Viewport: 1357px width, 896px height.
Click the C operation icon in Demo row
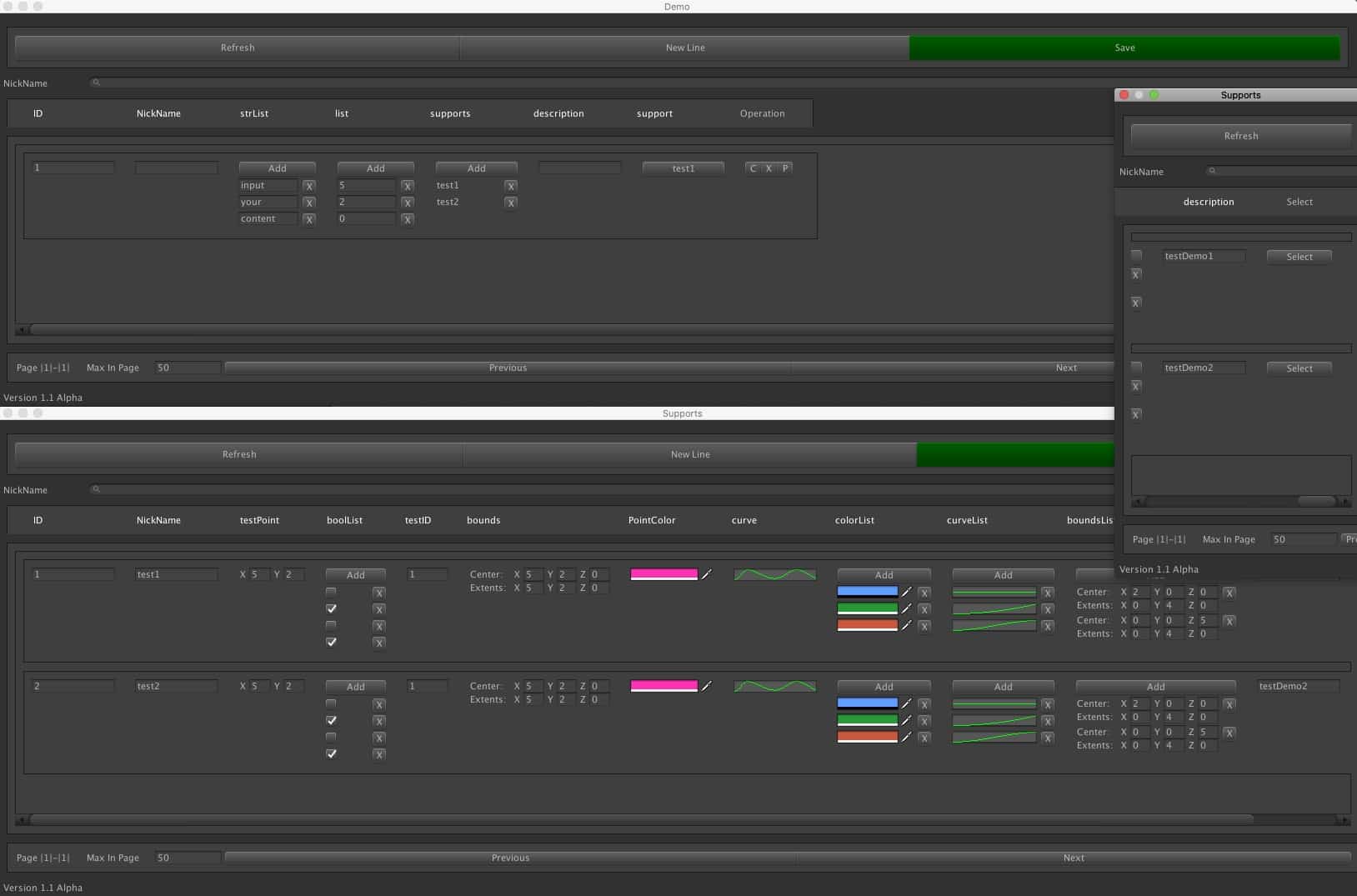[x=753, y=168]
